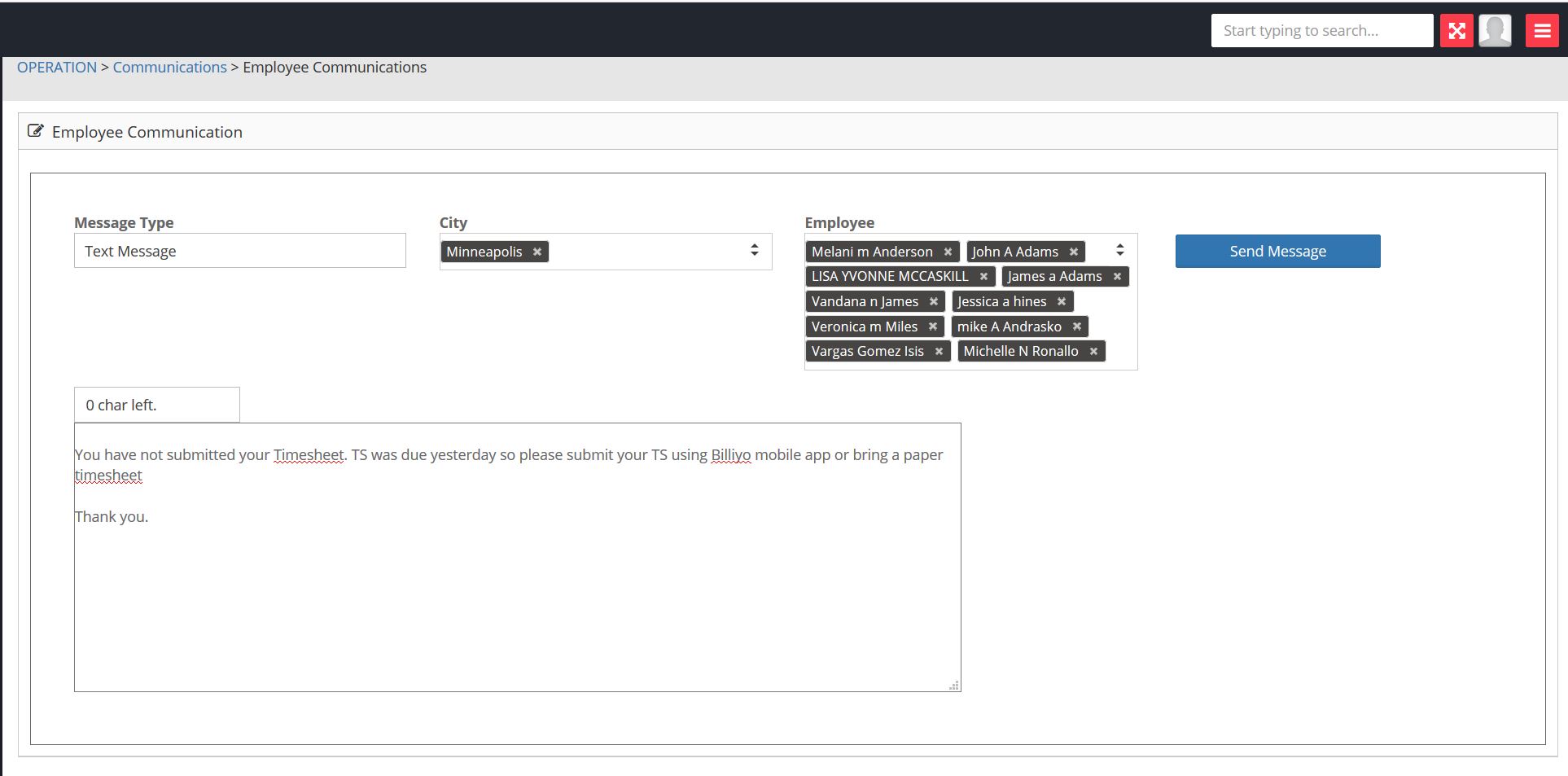Screen dimensions: 1568x776
Task: Remove Jessica a hines tag
Action: pos(1062,301)
